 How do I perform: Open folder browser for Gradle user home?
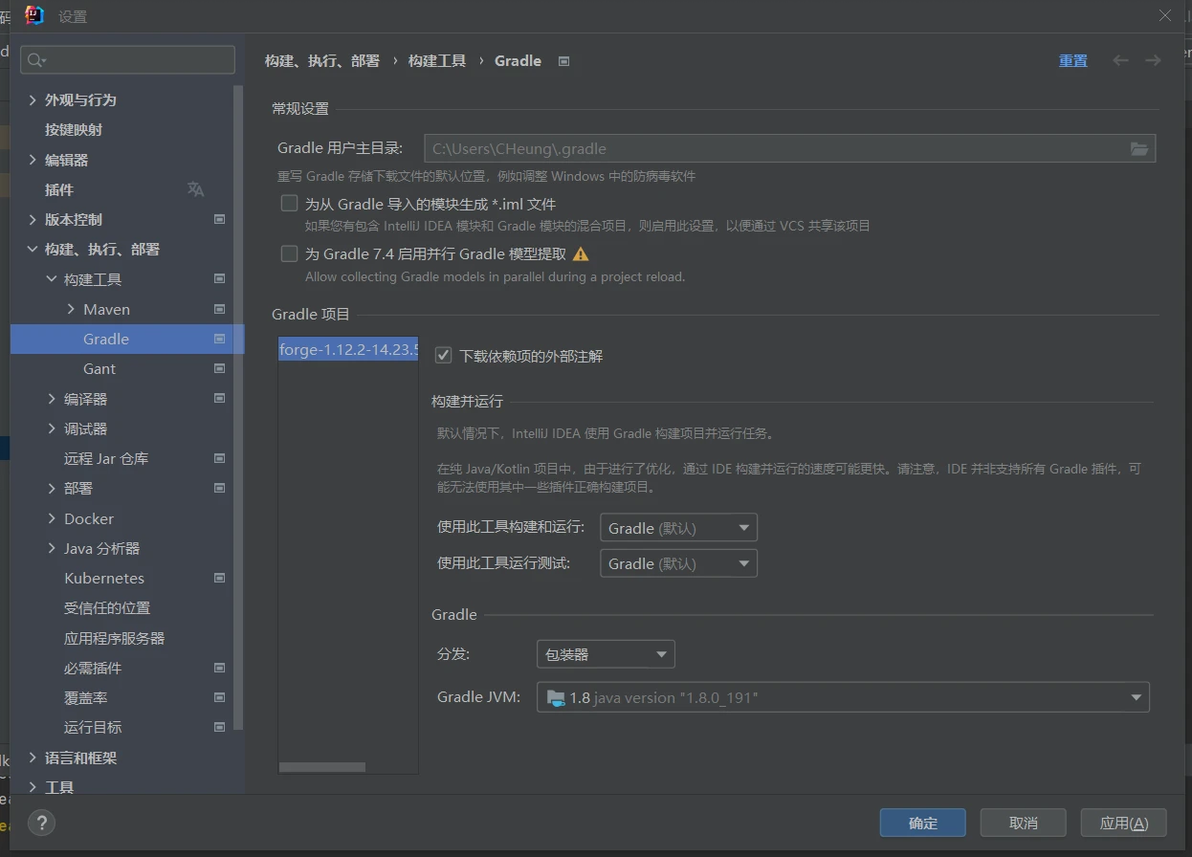[x=1139, y=149]
